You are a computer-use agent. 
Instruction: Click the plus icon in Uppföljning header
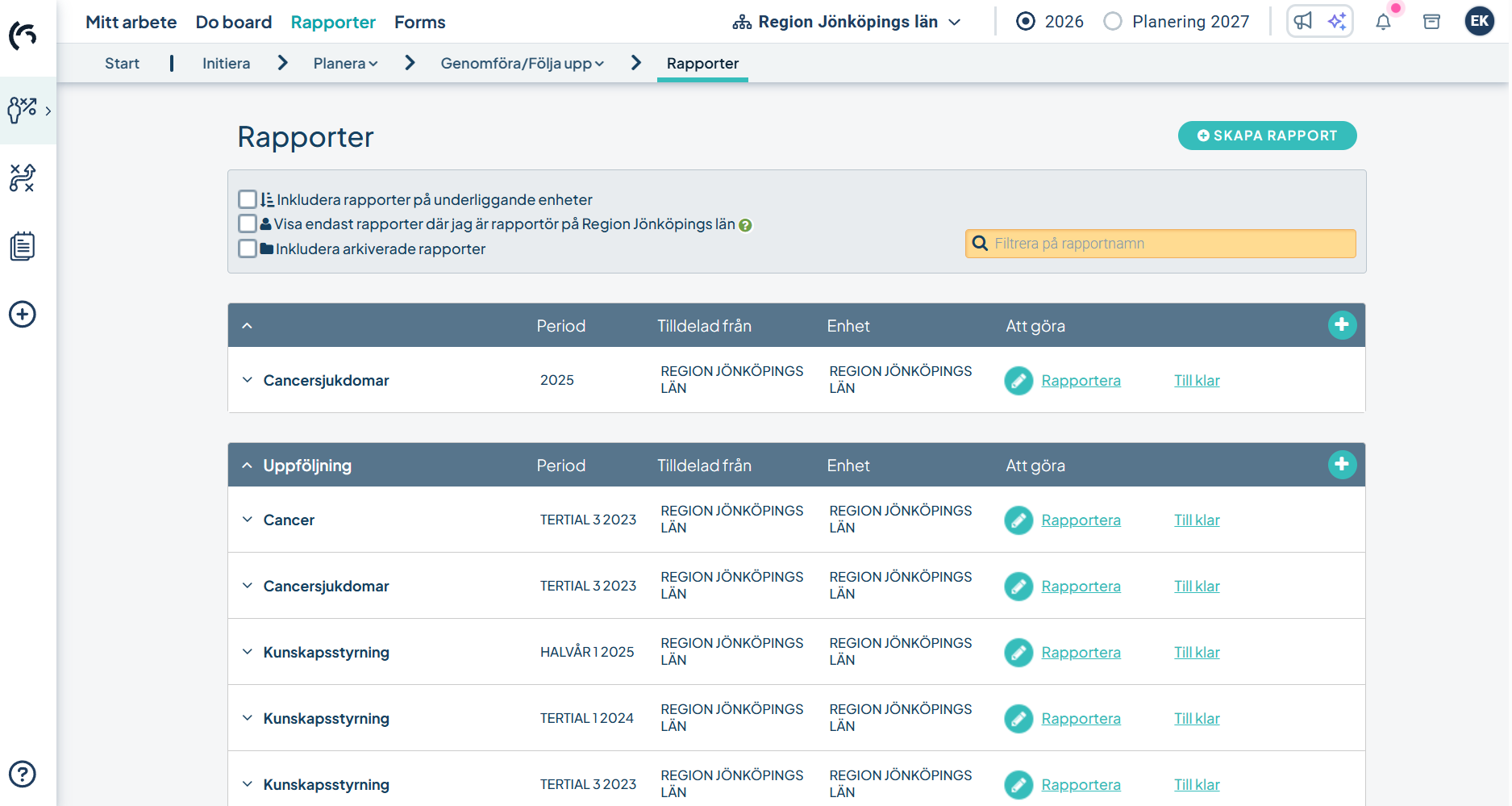[x=1342, y=465]
